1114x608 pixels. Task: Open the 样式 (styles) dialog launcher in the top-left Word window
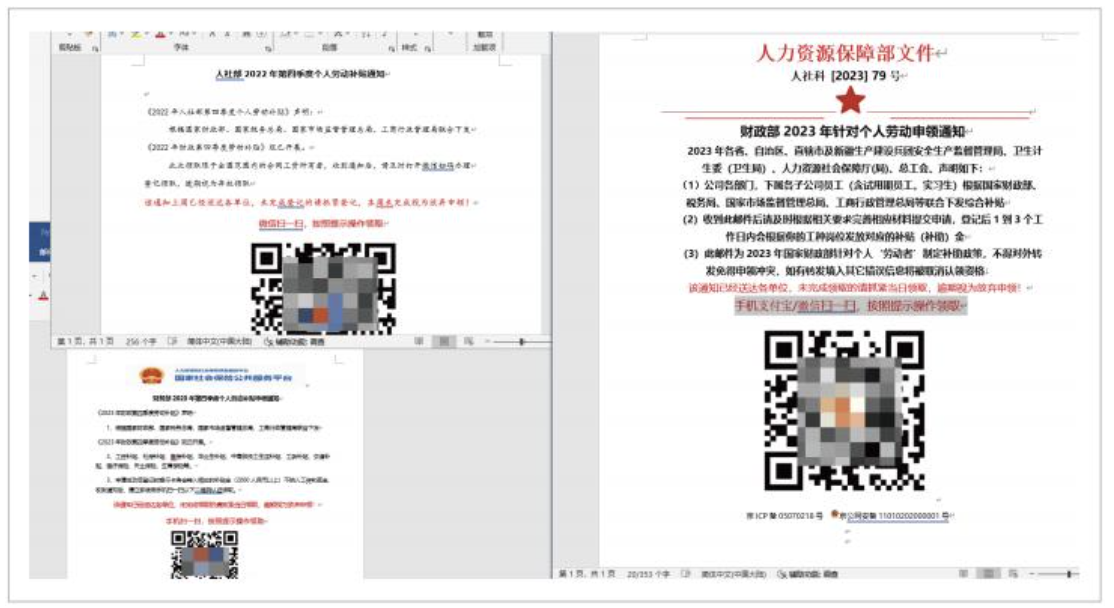(428, 48)
